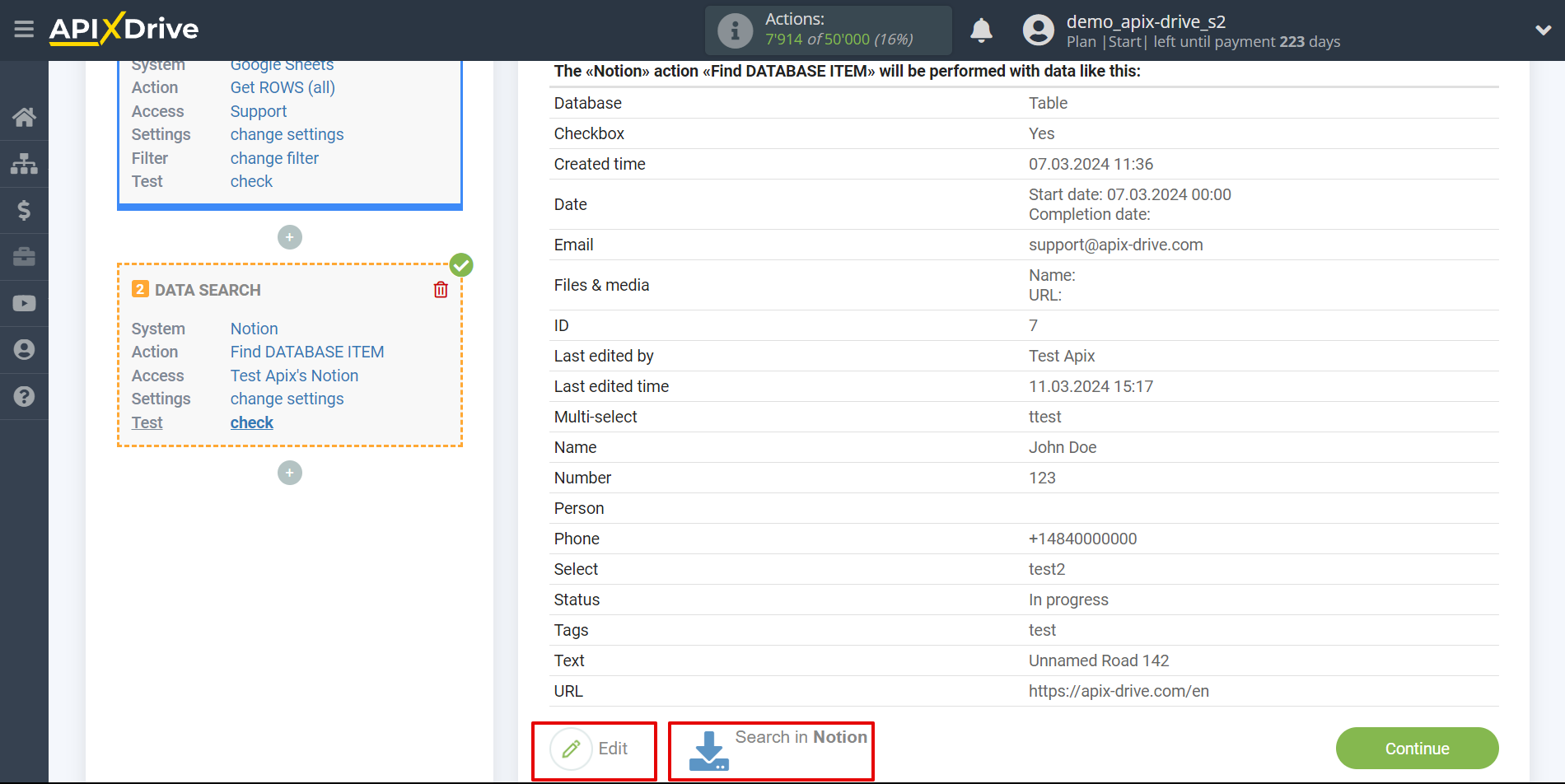This screenshot has width=1565, height=784.
Task: Open the YouTube video tutorials icon
Action: (x=24, y=303)
